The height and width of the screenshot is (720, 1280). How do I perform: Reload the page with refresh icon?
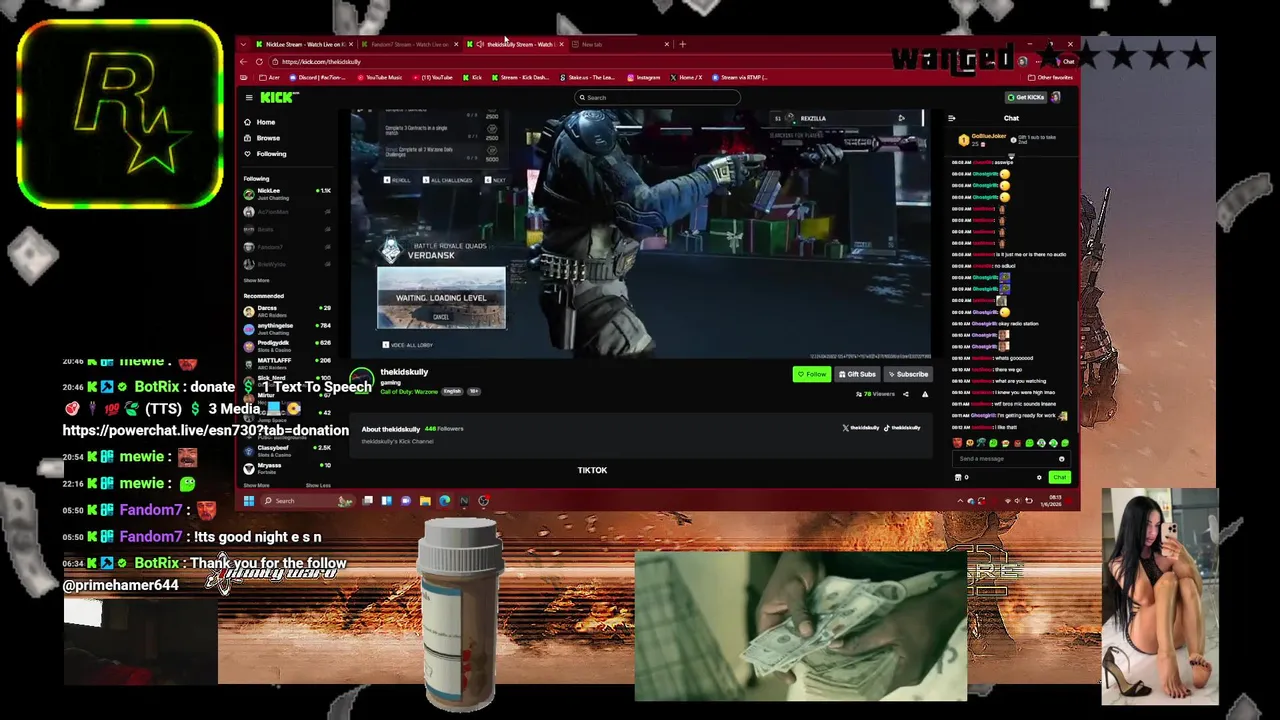[260, 62]
